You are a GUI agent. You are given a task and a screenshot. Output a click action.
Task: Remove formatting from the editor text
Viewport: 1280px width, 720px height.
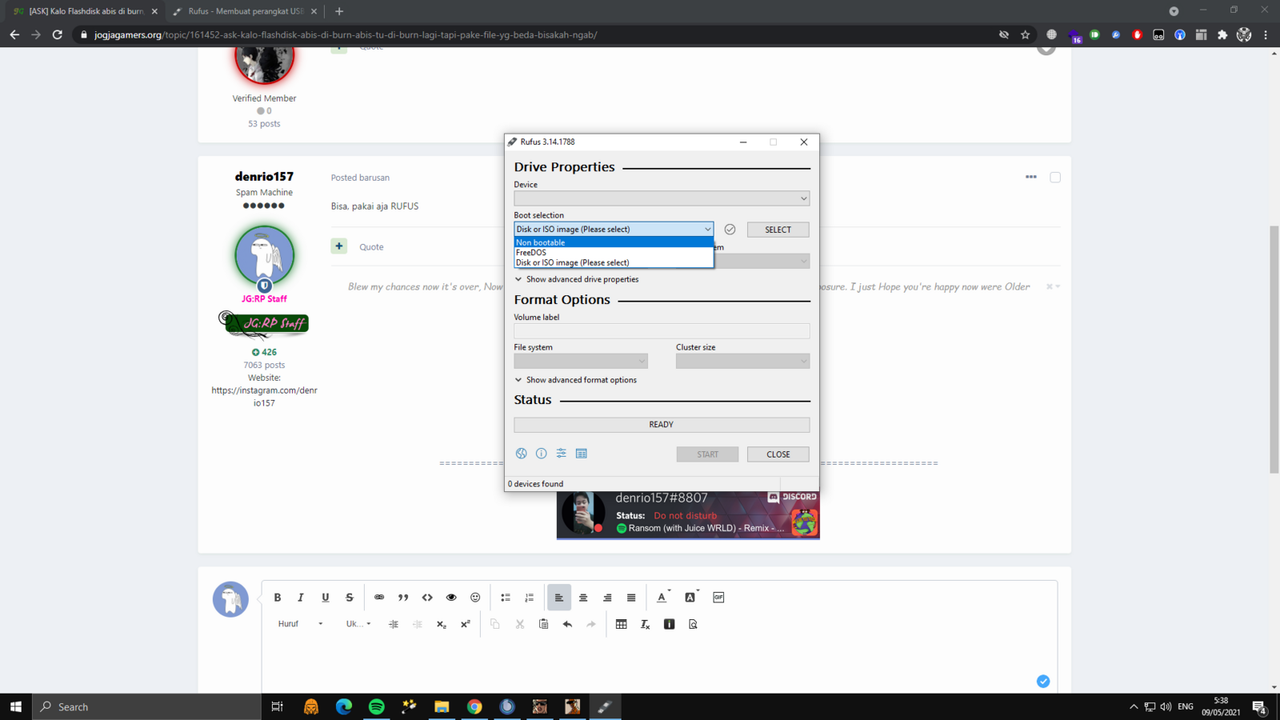[645, 624]
